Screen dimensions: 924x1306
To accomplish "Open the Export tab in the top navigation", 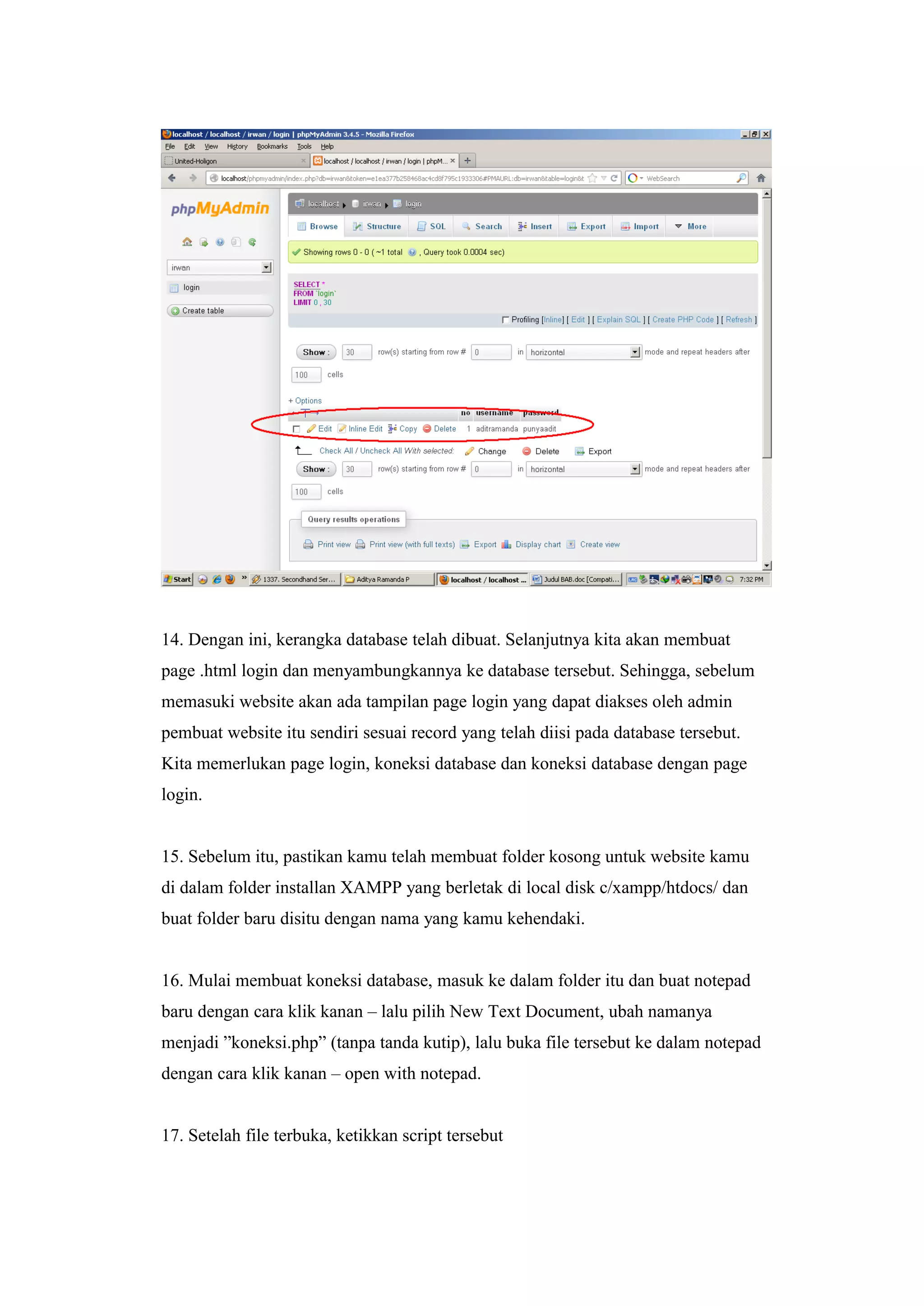I will click(x=587, y=227).
